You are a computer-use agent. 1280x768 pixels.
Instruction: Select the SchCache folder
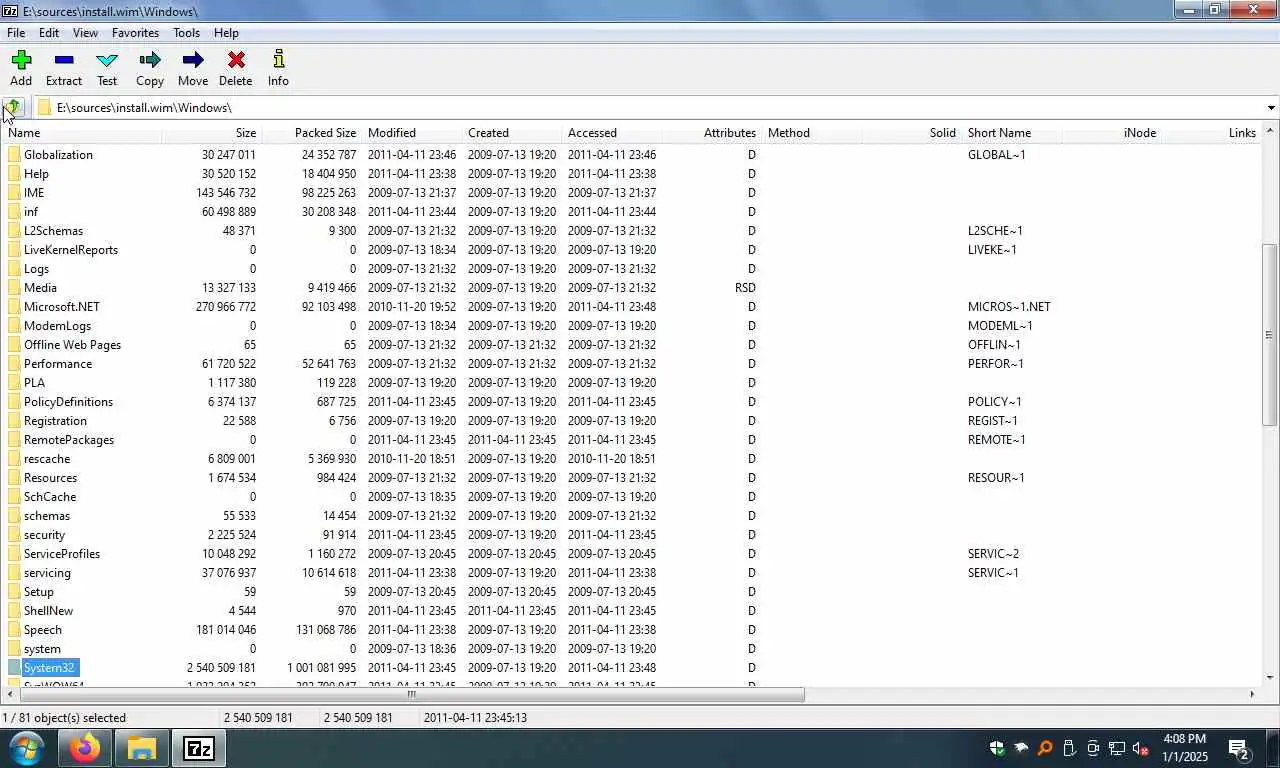[50, 497]
